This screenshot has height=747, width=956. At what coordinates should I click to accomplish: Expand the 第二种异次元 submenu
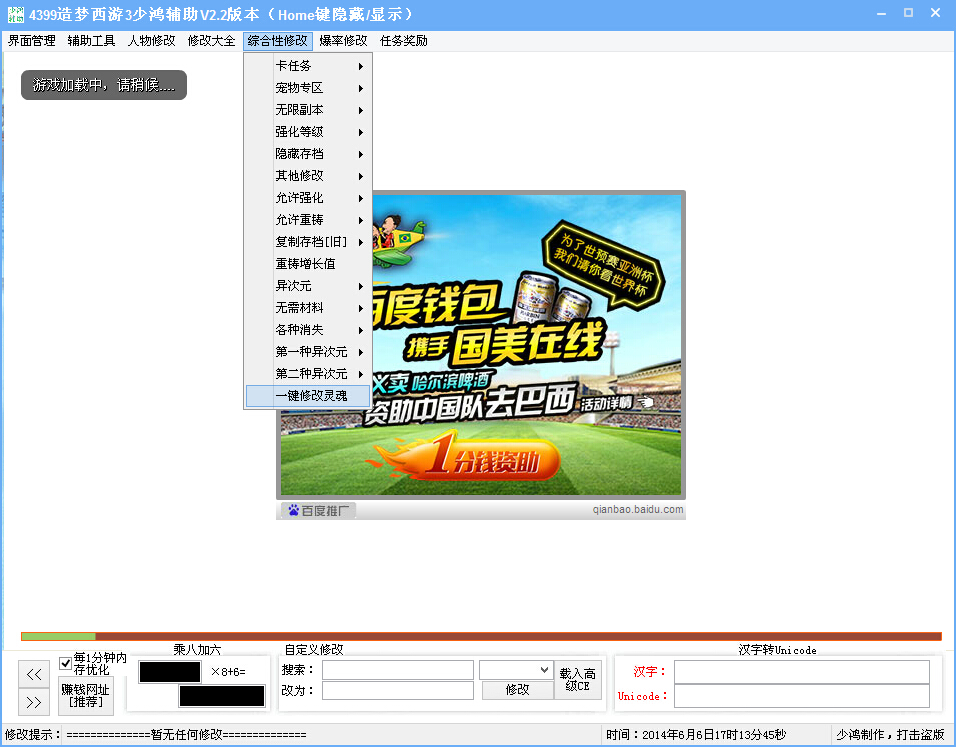pos(308,373)
